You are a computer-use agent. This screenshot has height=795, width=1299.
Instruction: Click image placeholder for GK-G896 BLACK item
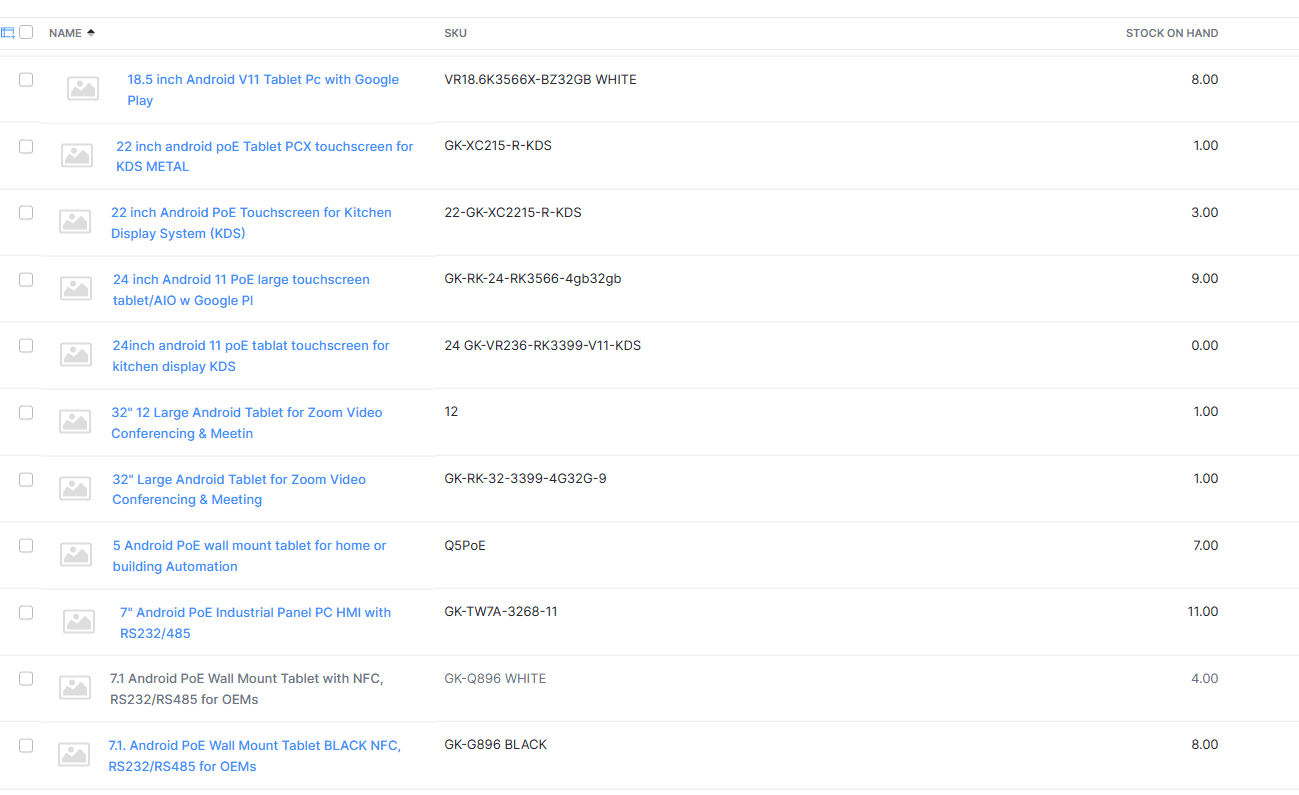74,754
